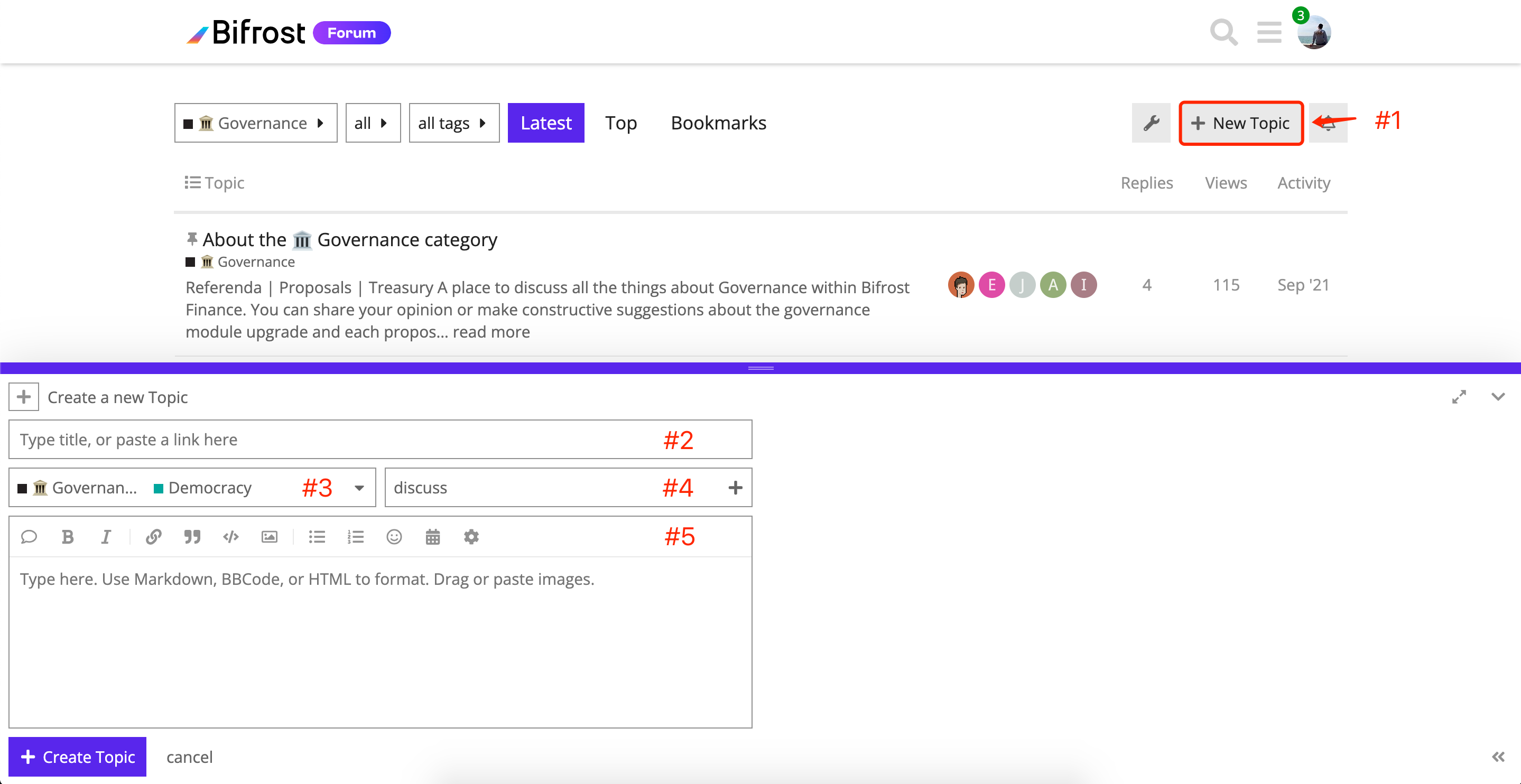Screen dimensions: 1521x784
Task: Open the all tags filter dropdown
Action: click(453, 123)
